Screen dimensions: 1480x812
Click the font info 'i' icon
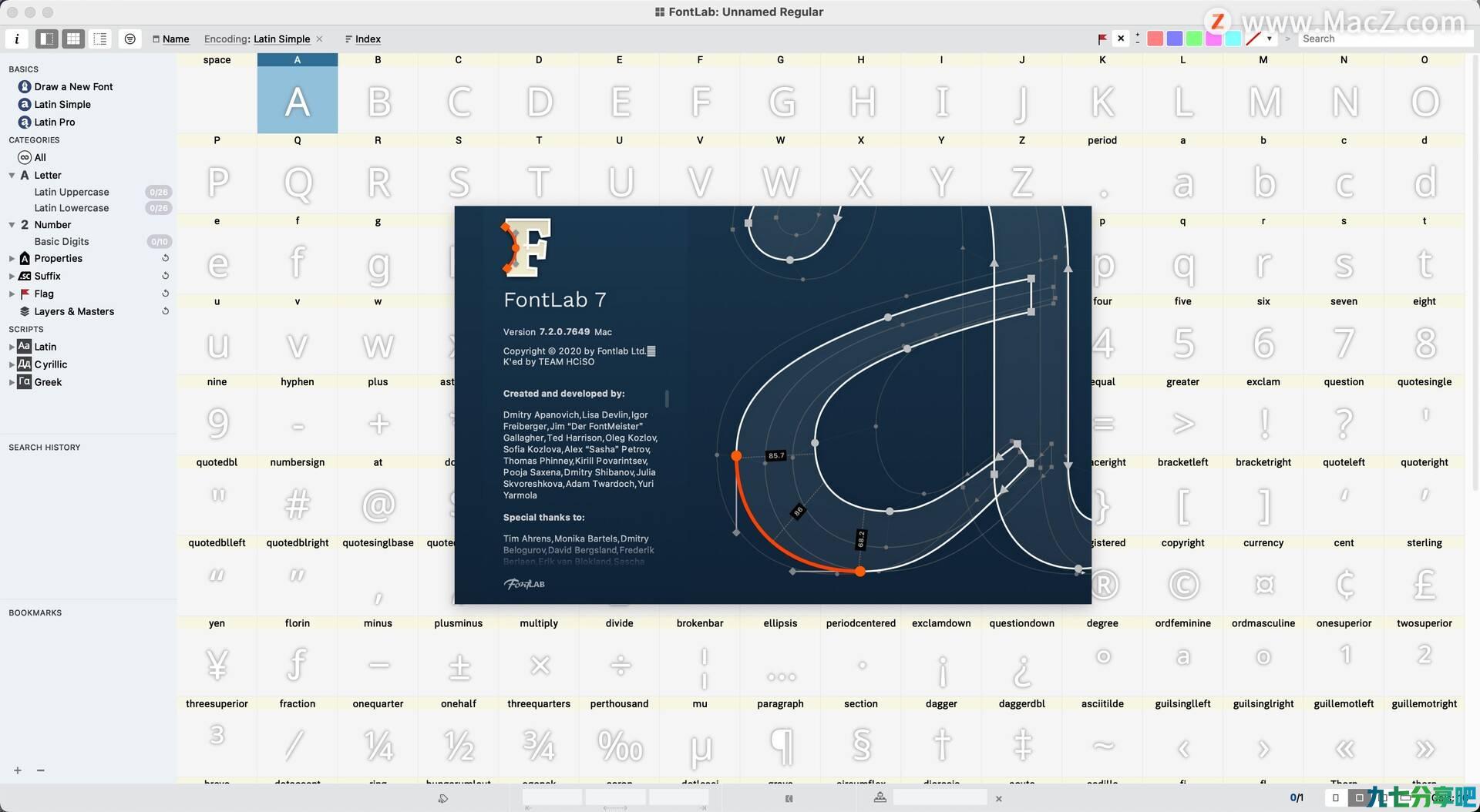click(x=17, y=39)
